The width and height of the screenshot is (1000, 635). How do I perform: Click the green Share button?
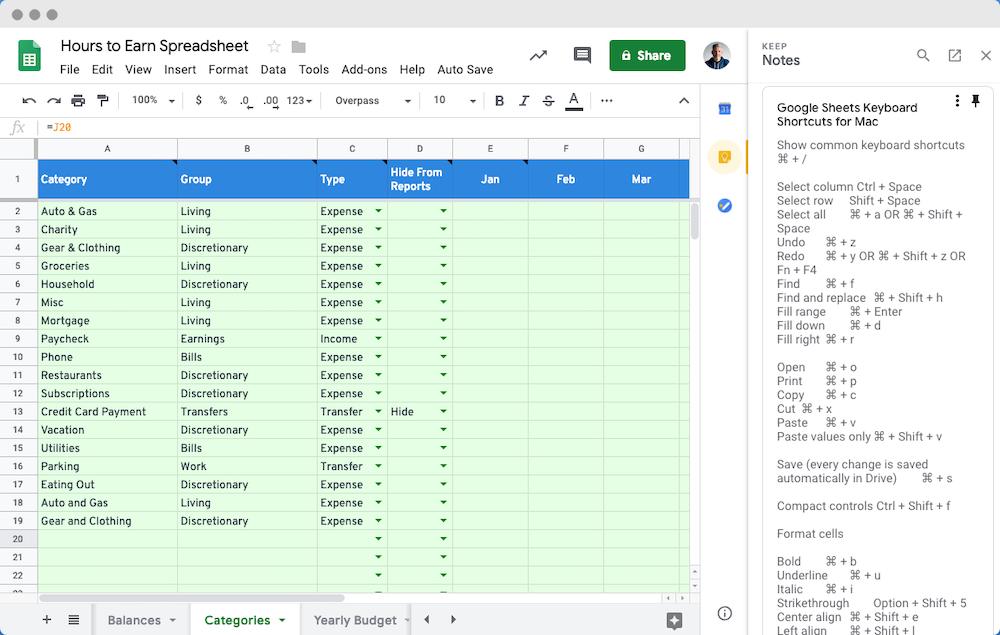click(647, 55)
